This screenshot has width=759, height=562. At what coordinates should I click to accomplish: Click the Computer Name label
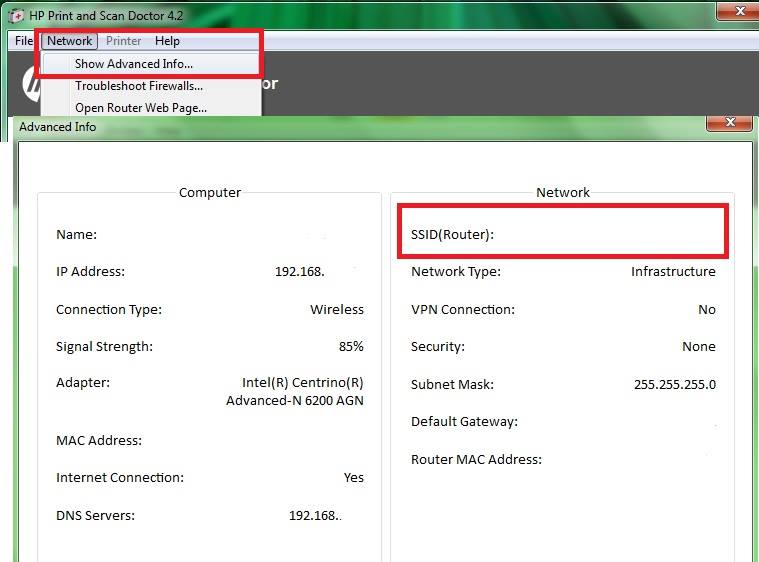[x=76, y=235]
